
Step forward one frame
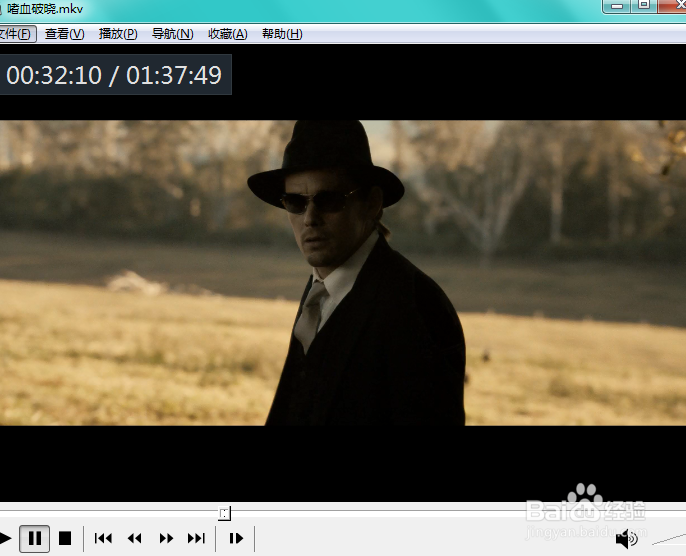(236, 539)
